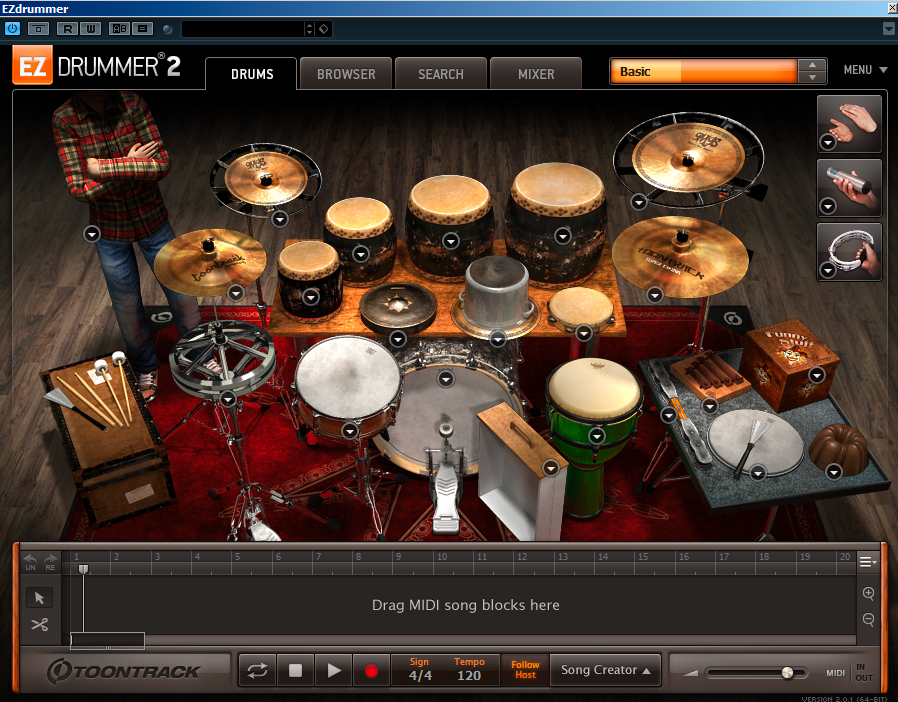Open the hand tambourine dropdown arrow
The image size is (898, 702).
[x=828, y=270]
